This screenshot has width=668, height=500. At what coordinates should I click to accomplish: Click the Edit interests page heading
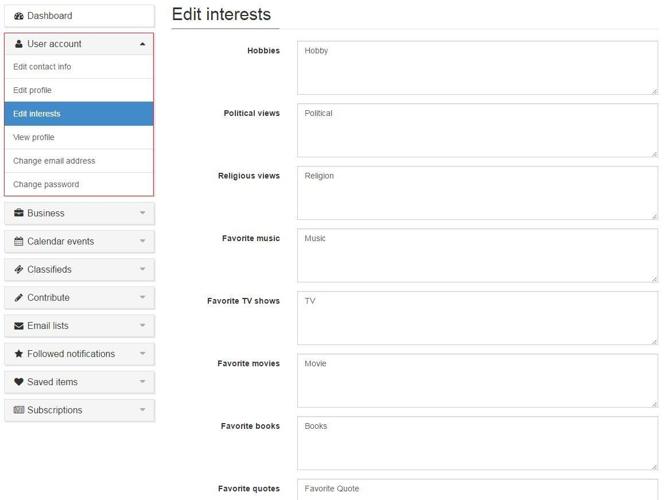click(221, 14)
